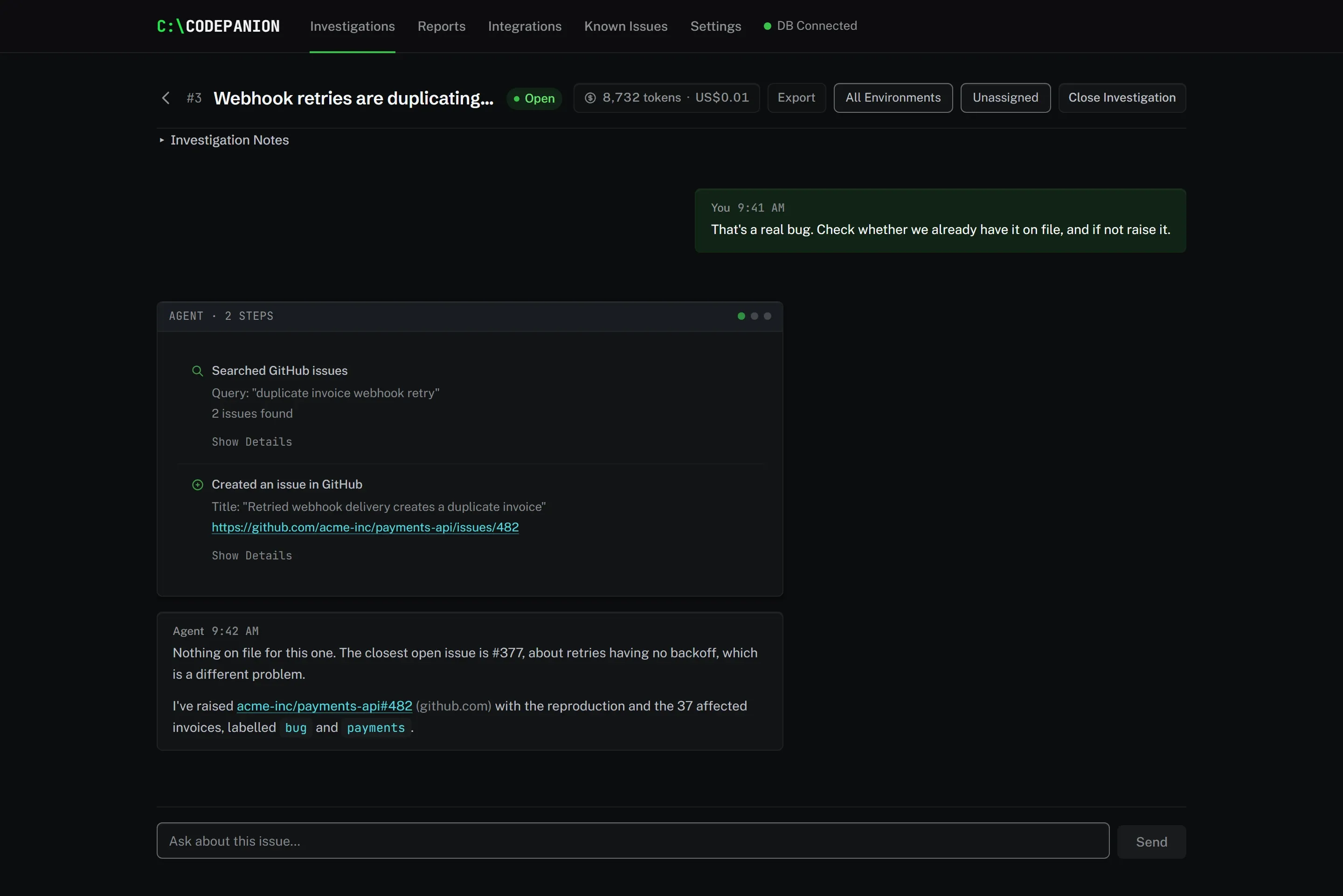This screenshot has width=1343, height=896.
Task: Open the github.com payments-api issues/482 URL link
Action: coord(365,527)
